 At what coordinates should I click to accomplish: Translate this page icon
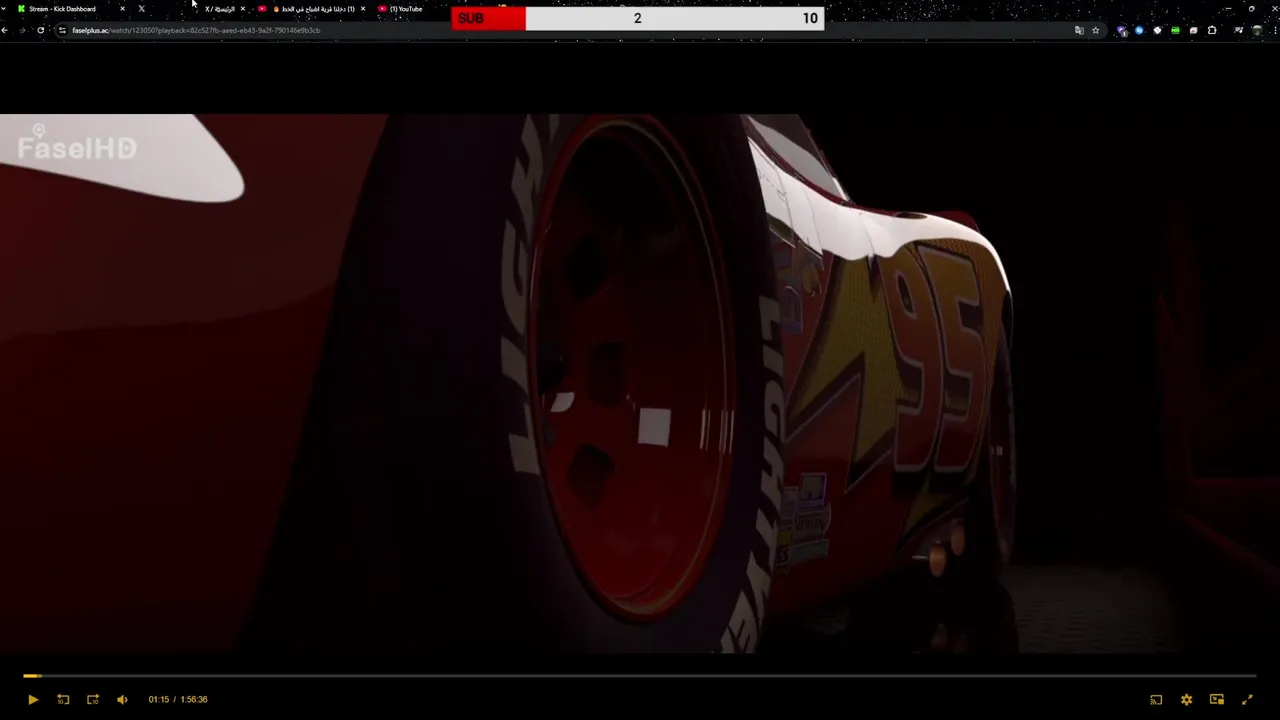coord(1079,30)
